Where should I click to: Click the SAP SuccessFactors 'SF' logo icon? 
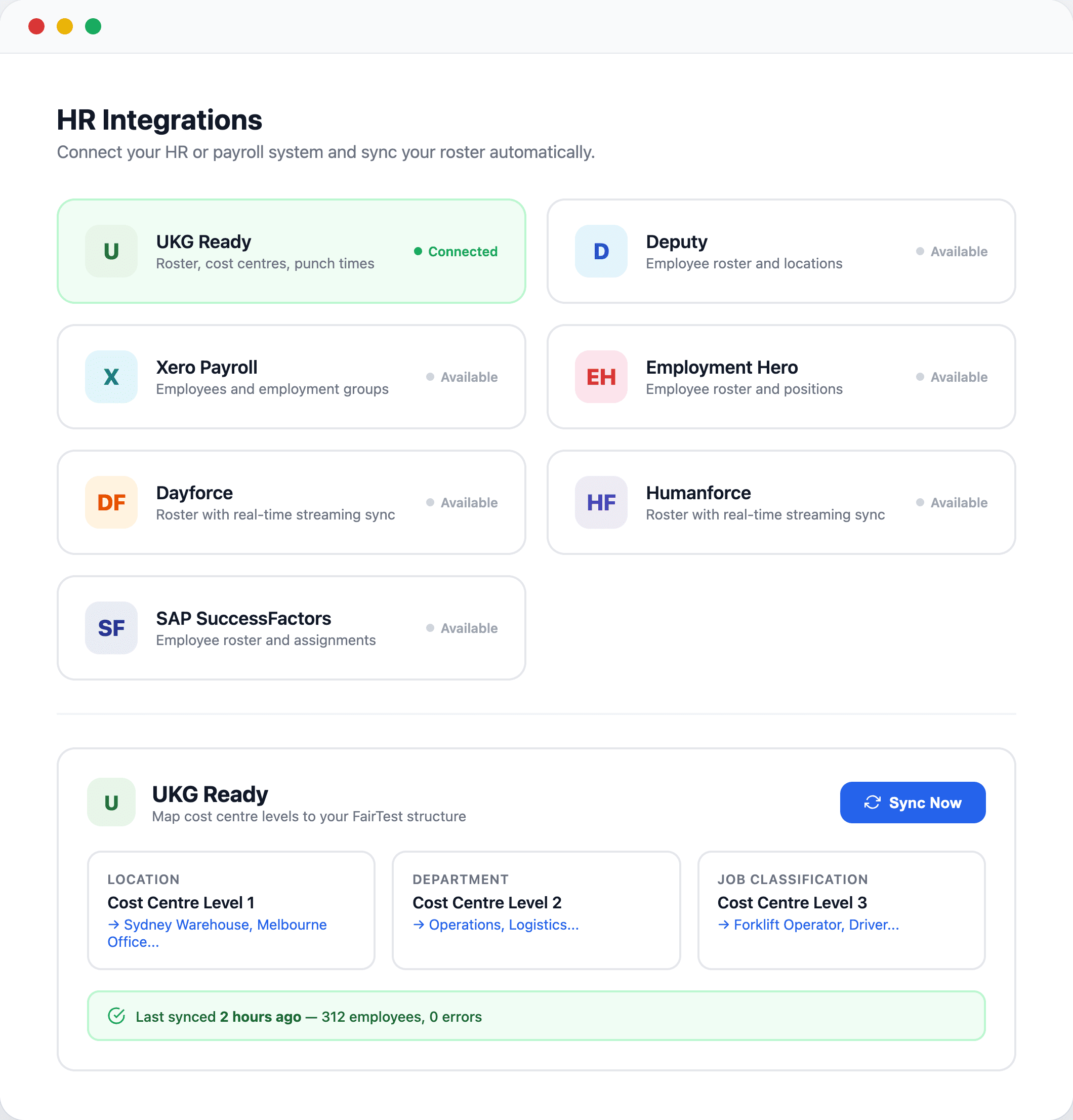tap(111, 628)
